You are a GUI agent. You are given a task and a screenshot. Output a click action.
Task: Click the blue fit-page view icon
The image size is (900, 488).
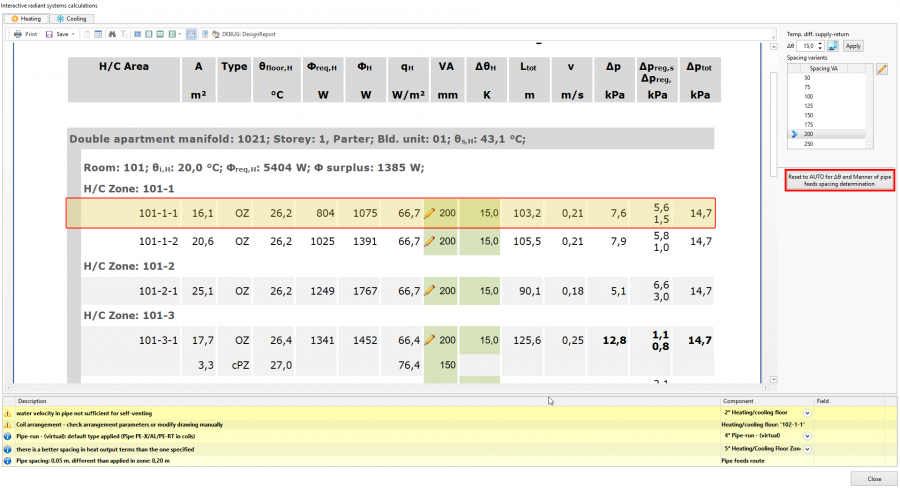pyautogui.click(x=138, y=34)
